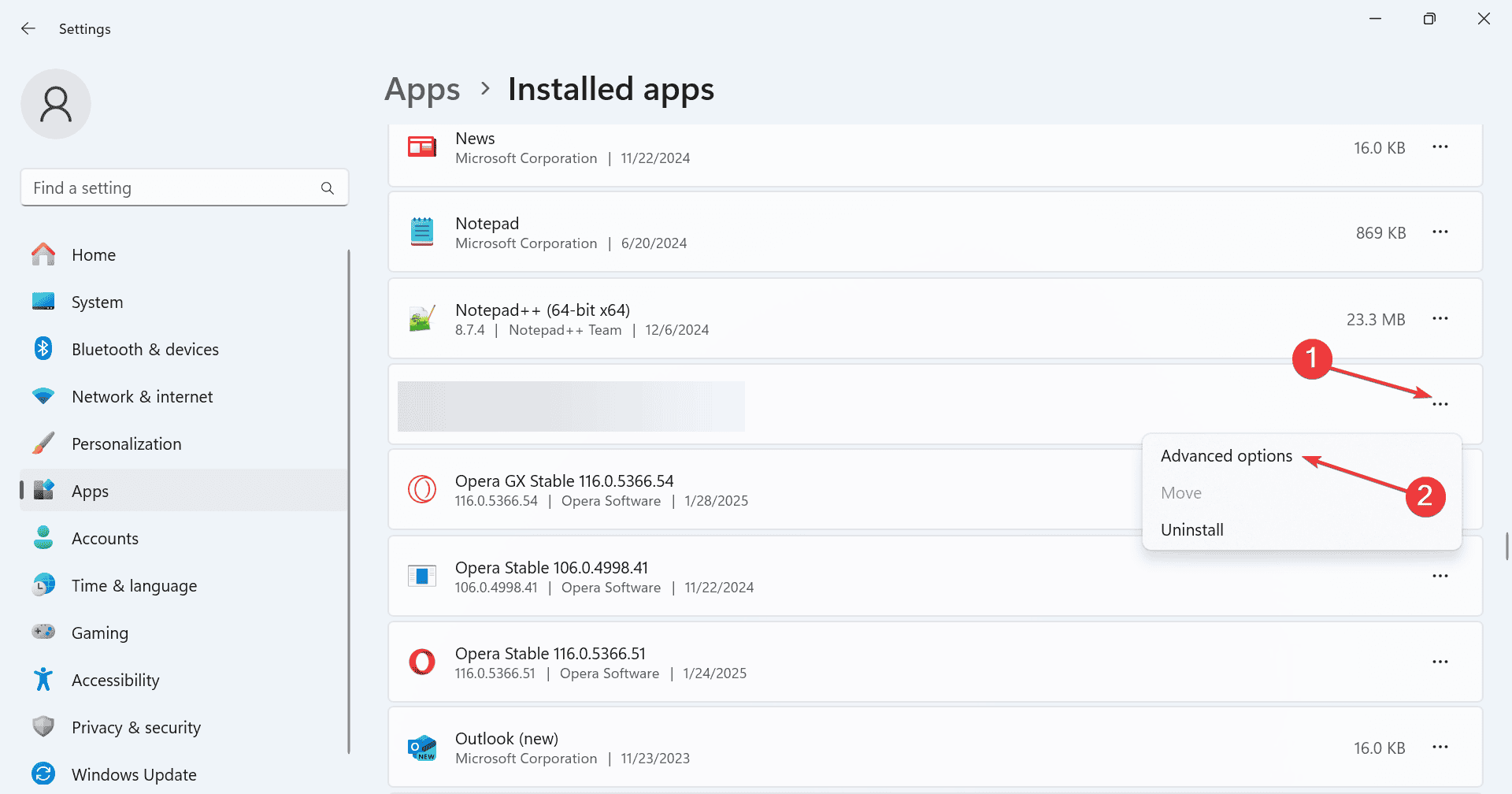Click the Notepad app icon
The image size is (1512, 794).
pyautogui.click(x=422, y=232)
